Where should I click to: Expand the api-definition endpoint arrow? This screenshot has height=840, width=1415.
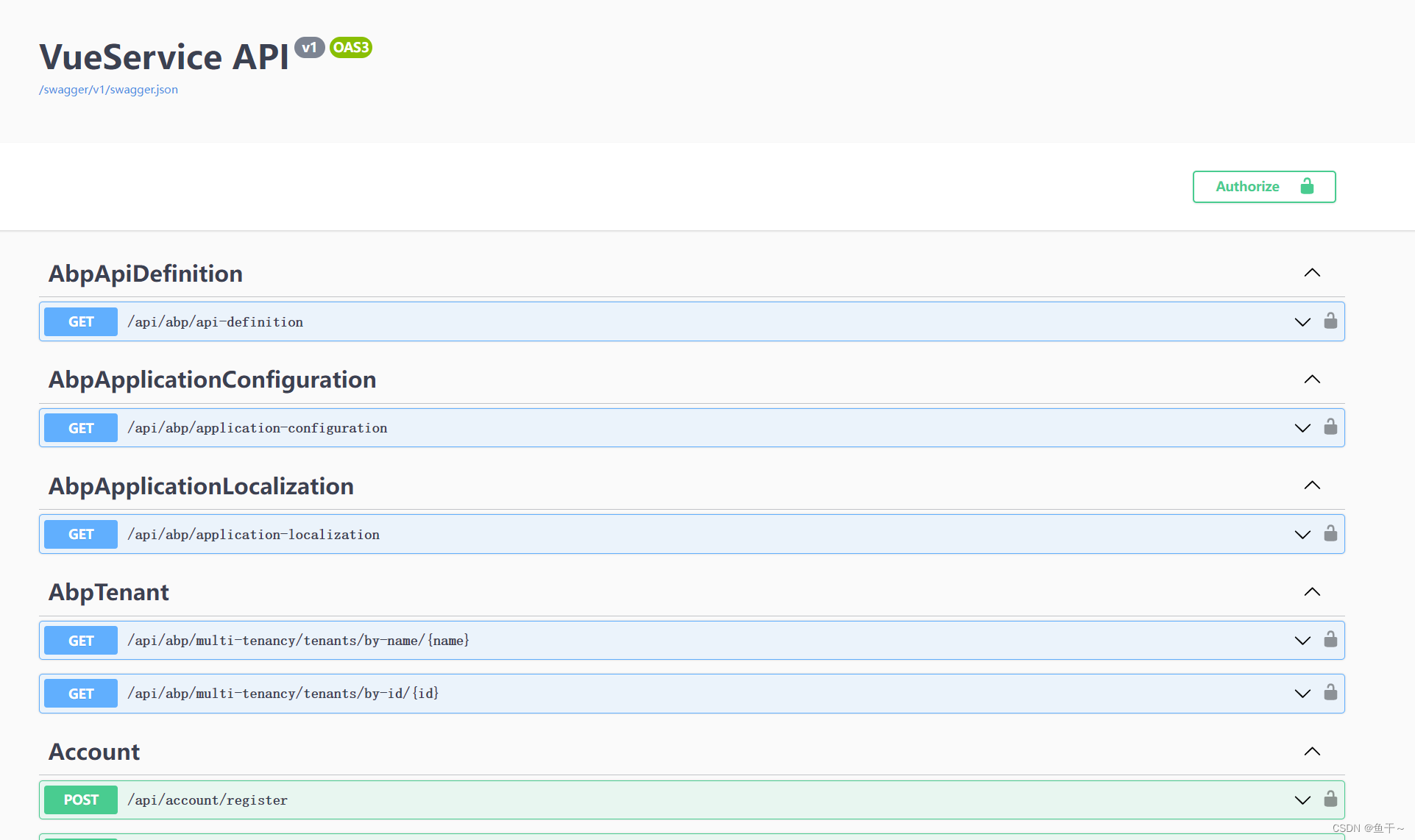click(1302, 322)
